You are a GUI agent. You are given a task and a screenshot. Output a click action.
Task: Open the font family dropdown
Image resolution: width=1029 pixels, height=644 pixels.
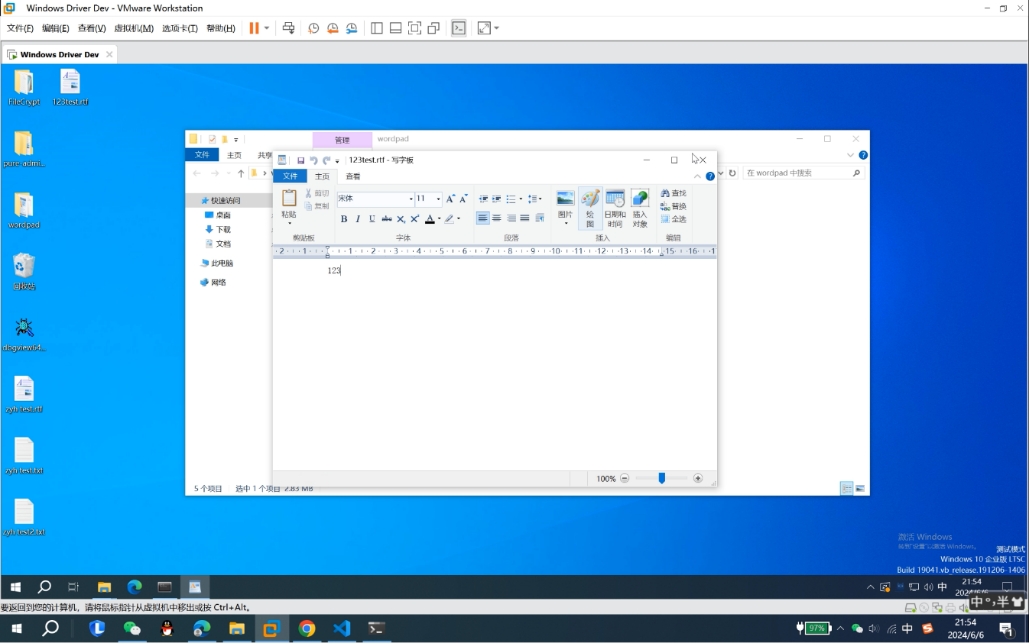click(x=410, y=199)
